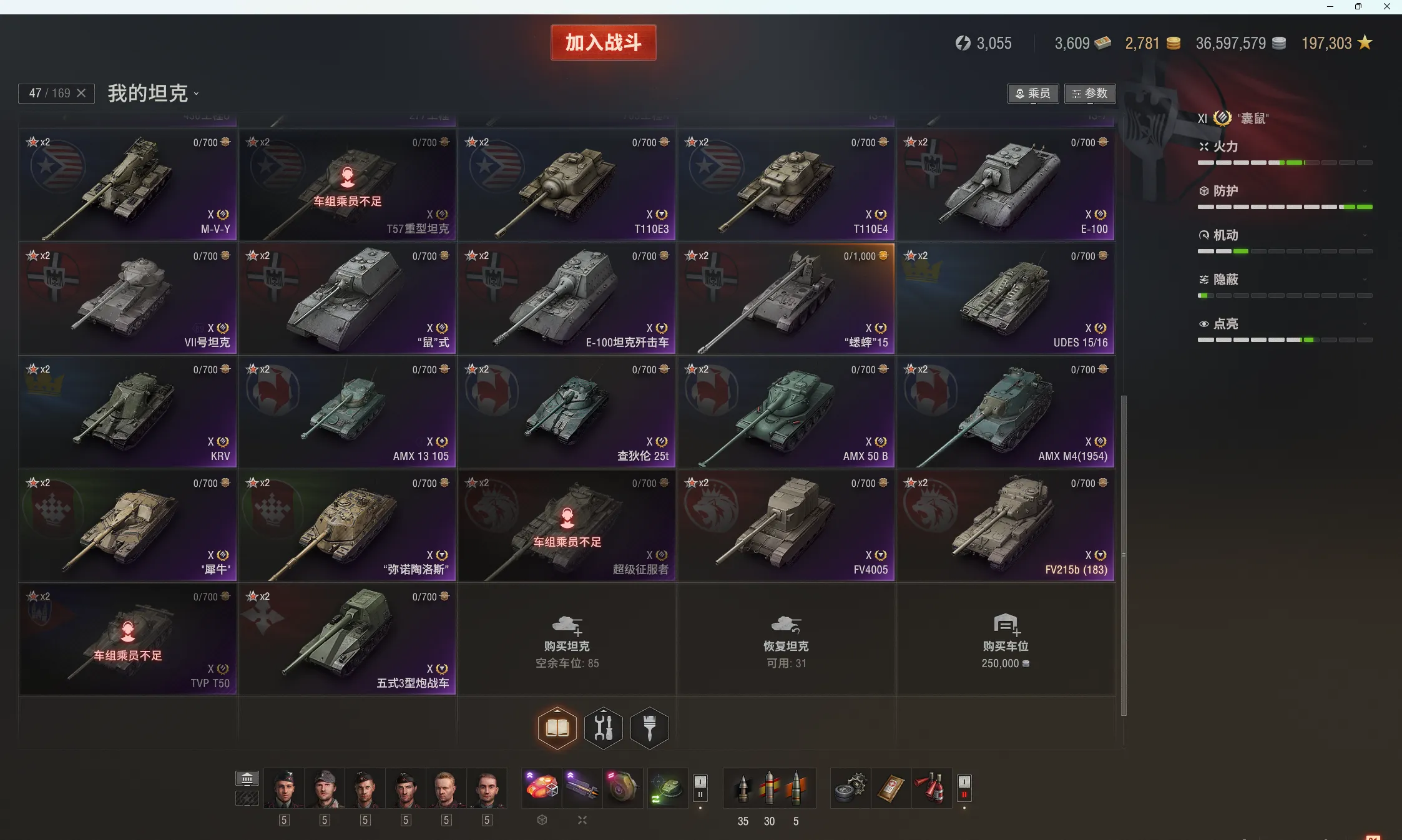Image resolution: width=1402 pixels, height=840 pixels.
Task: Click the gold coin currency icon
Action: tap(1174, 43)
